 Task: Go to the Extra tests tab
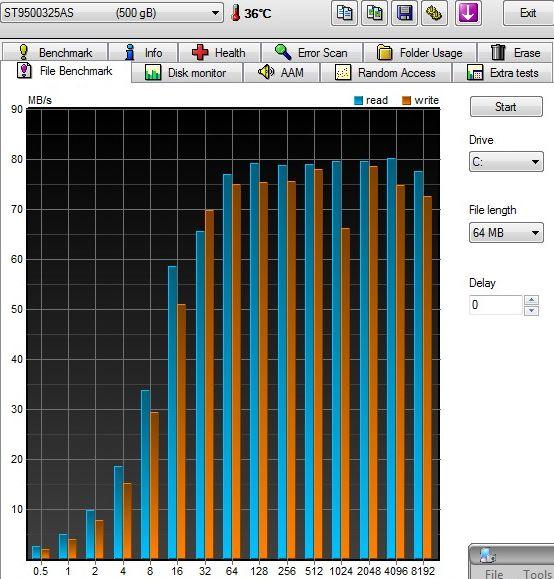pos(503,72)
